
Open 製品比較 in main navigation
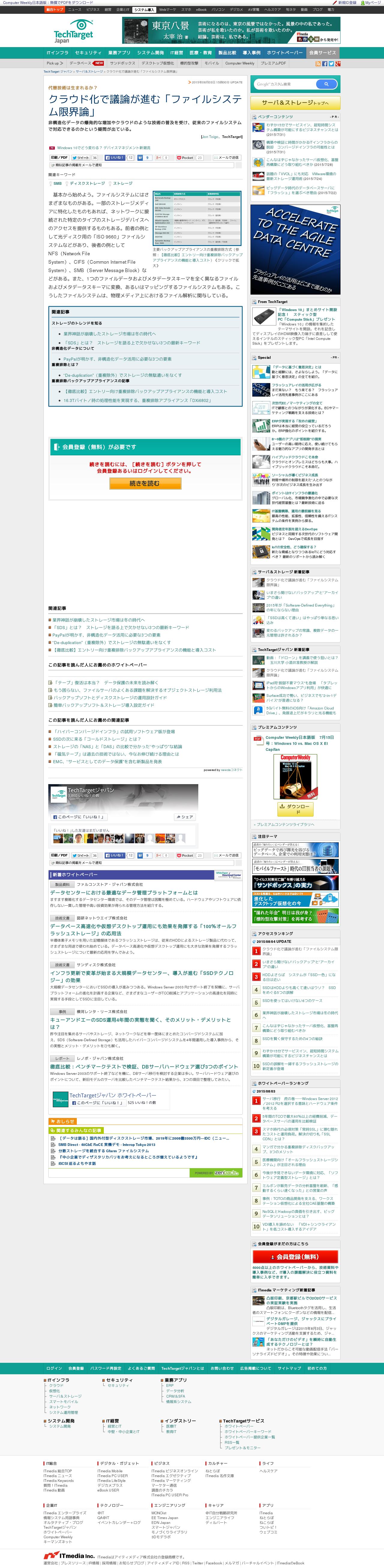click(227, 53)
